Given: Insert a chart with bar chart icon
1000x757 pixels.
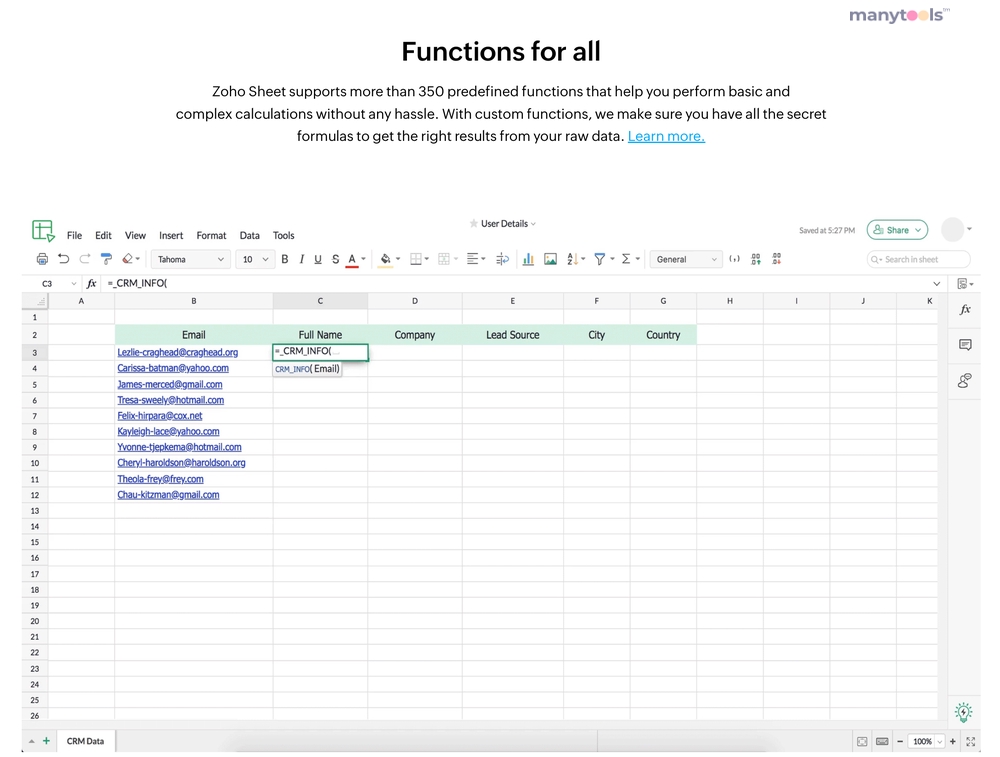Looking at the screenshot, I should [528, 259].
